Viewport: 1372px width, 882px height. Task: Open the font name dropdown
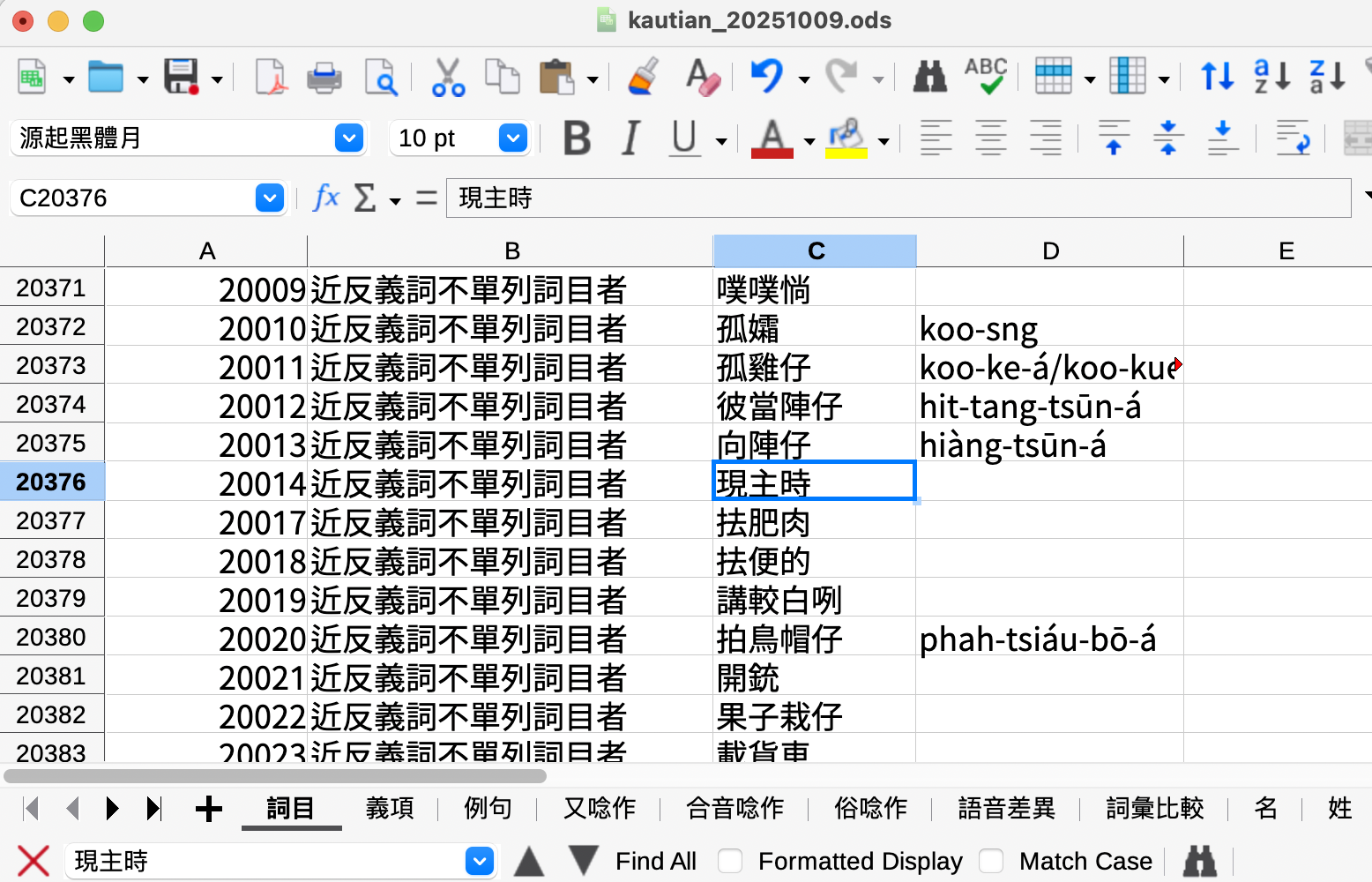[348, 138]
